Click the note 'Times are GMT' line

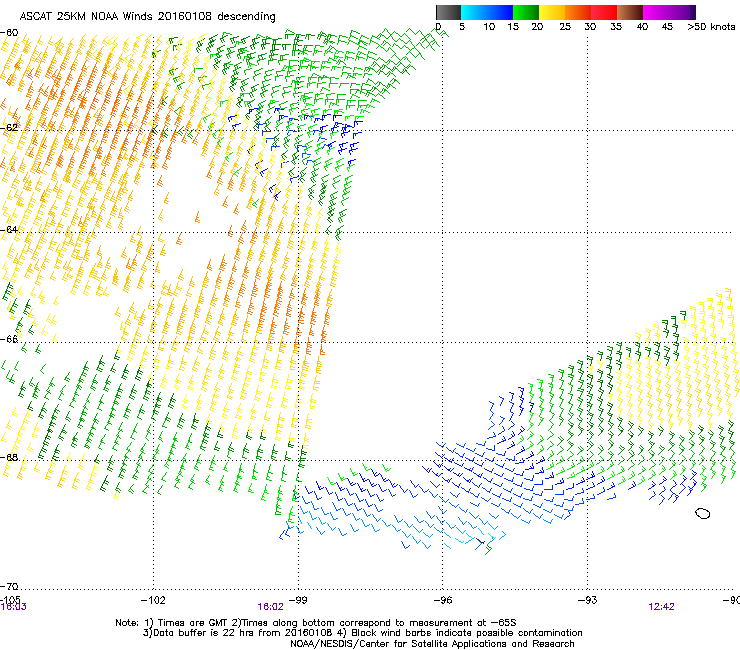coord(316,623)
